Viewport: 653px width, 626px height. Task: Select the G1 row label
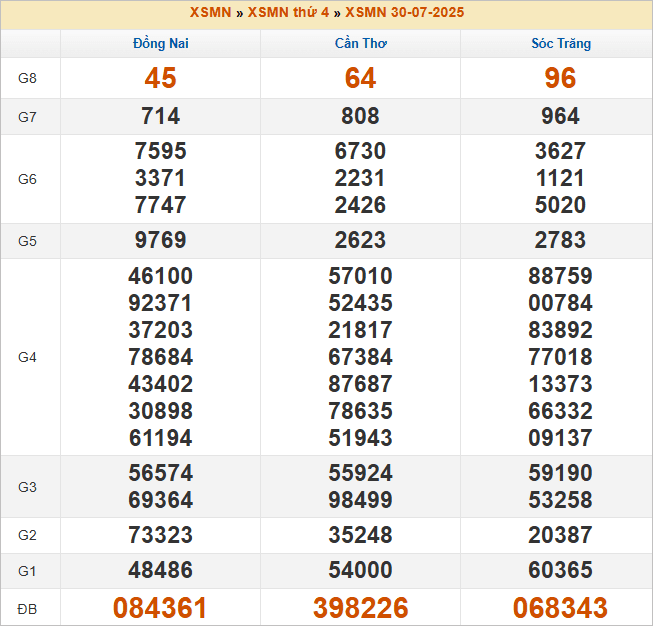[x=27, y=571]
